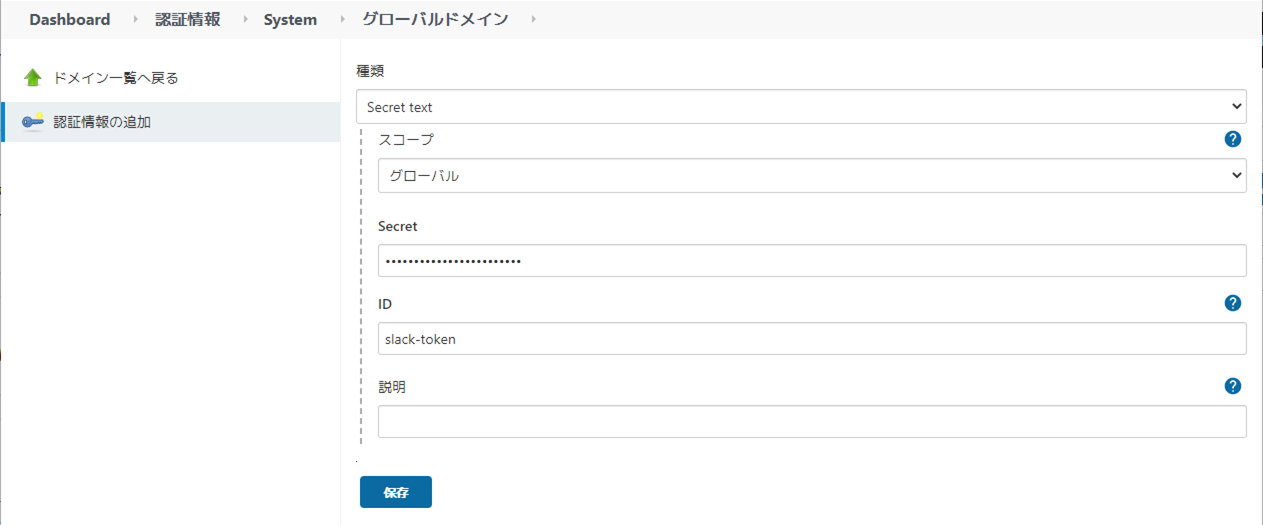Focus the Secret password field
The width and height of the screenshot is (1263, 525).
pos(811,261)
